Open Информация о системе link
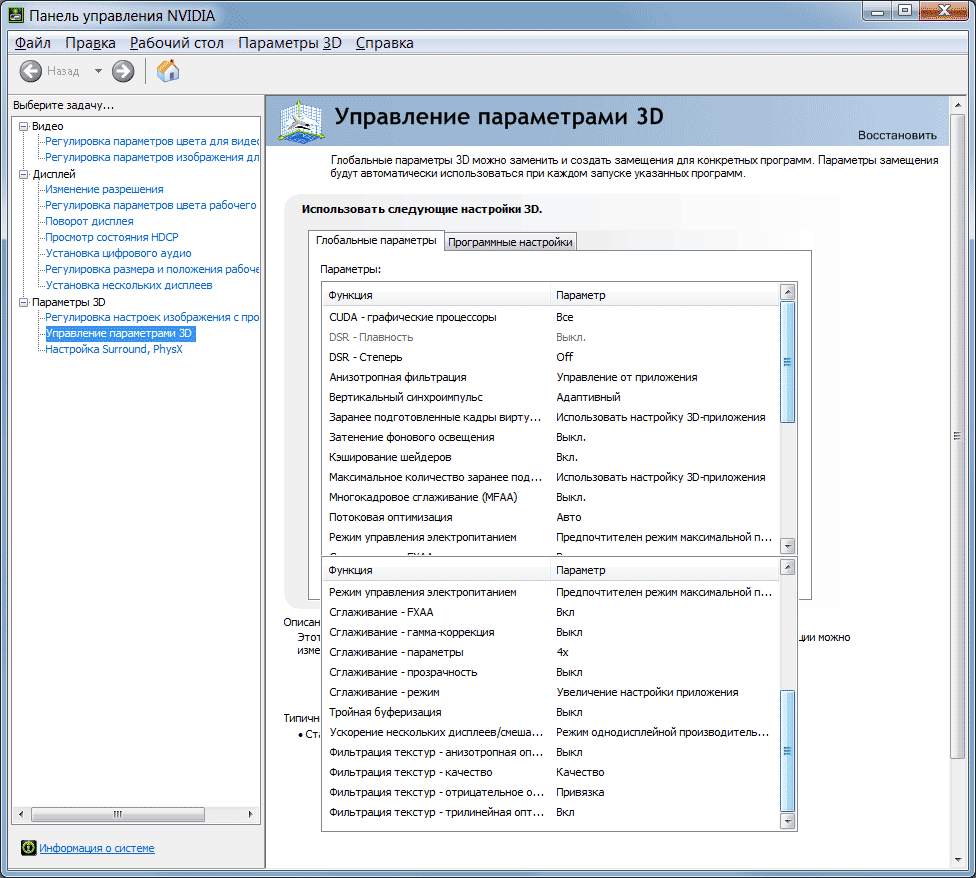Screen dimensions: 976x878 click(x=97, y=848)
